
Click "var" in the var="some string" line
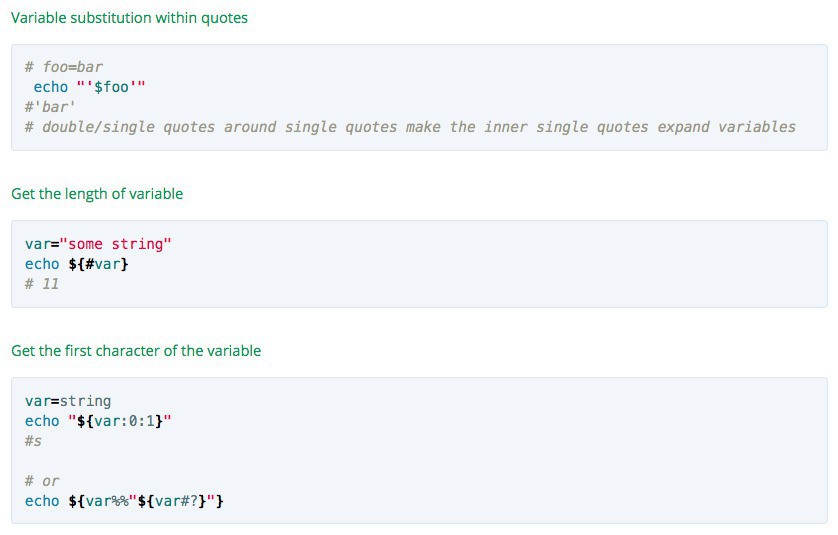(37, 244)
